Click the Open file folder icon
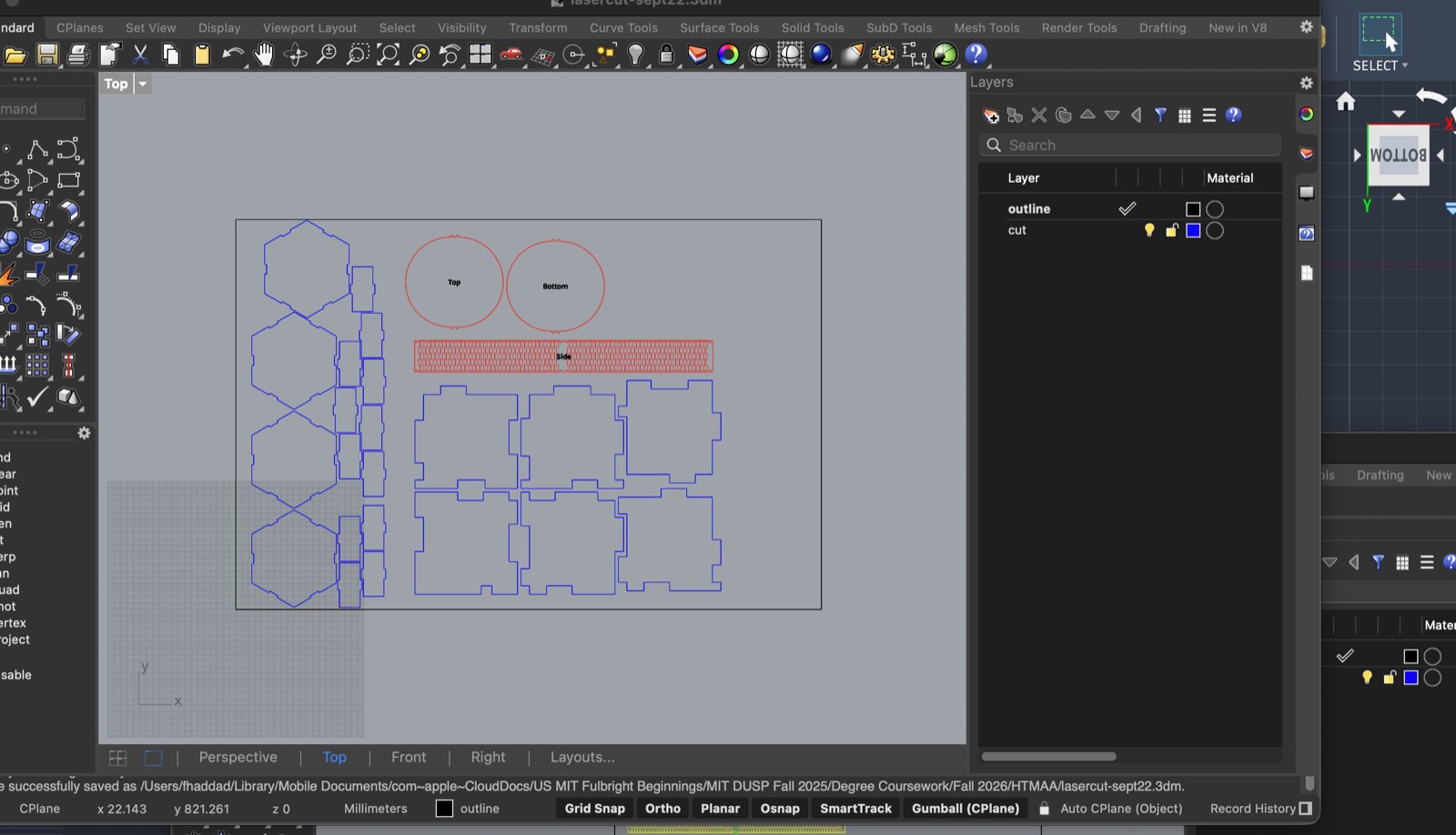This screenshot has height=835, width=1456. click(x=15, y=55)
